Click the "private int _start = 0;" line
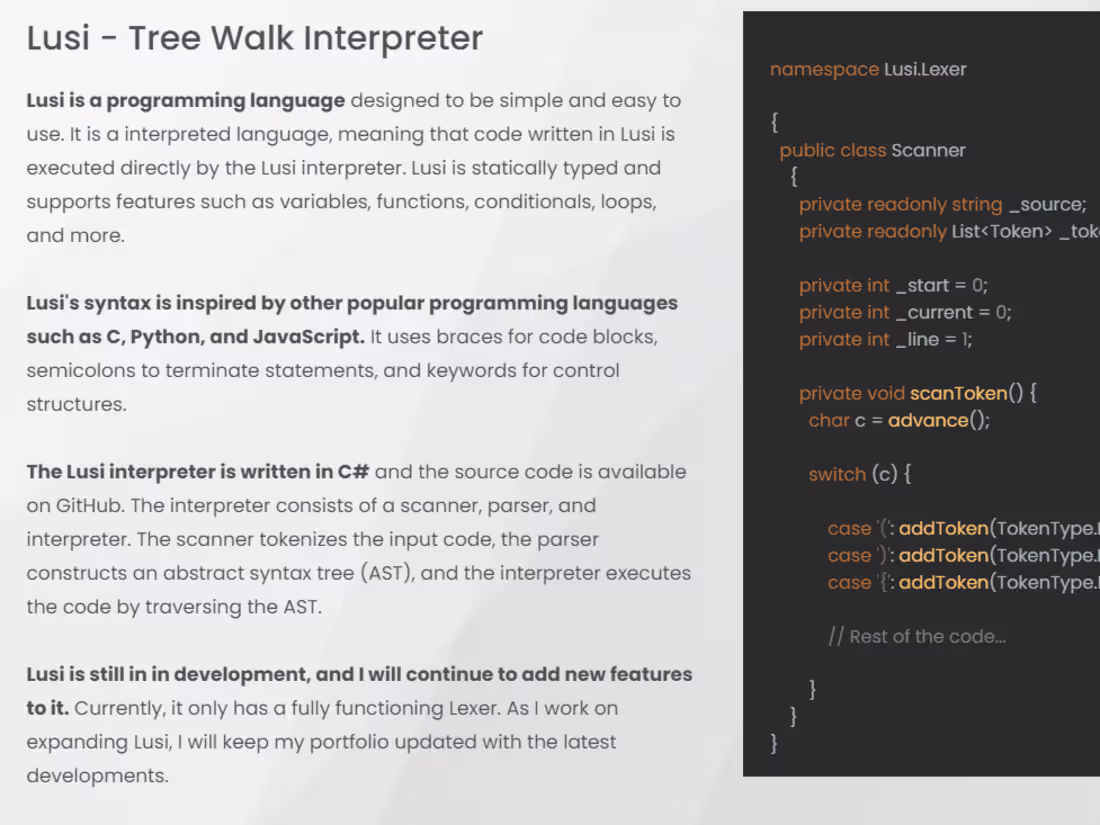 pos(893,286)
